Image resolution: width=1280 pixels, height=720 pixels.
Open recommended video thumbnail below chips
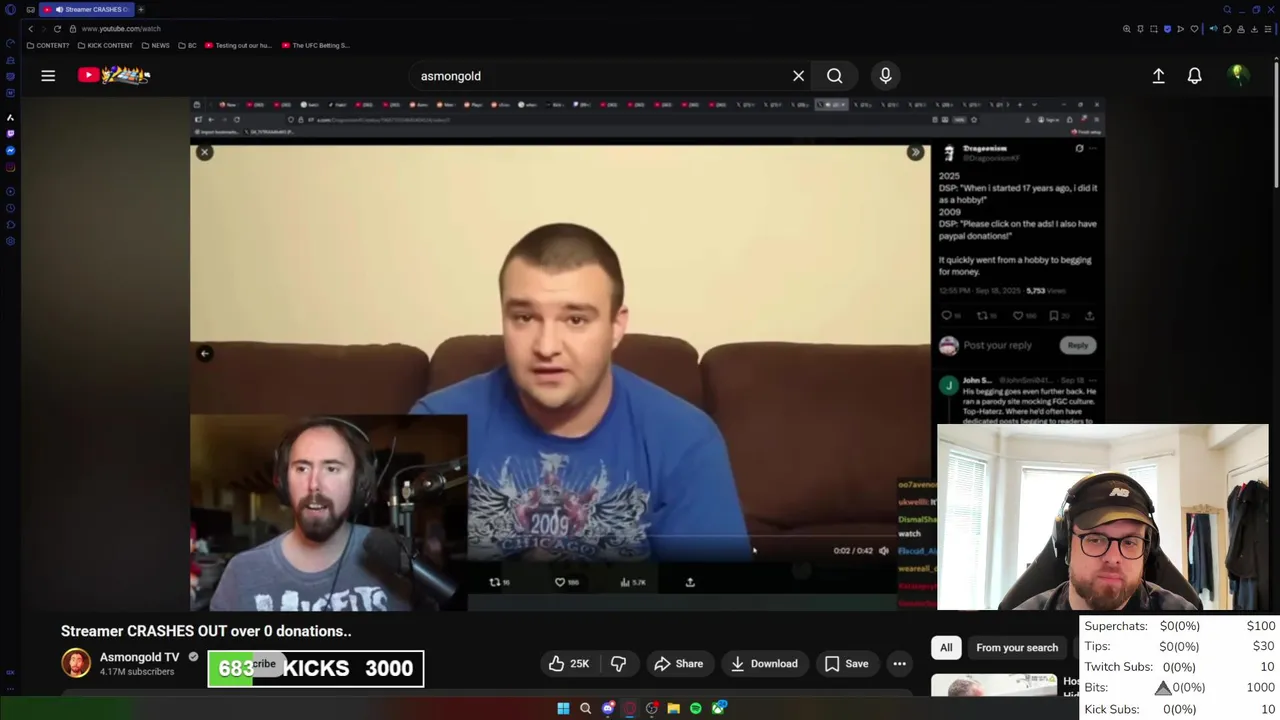pos(994,686)
